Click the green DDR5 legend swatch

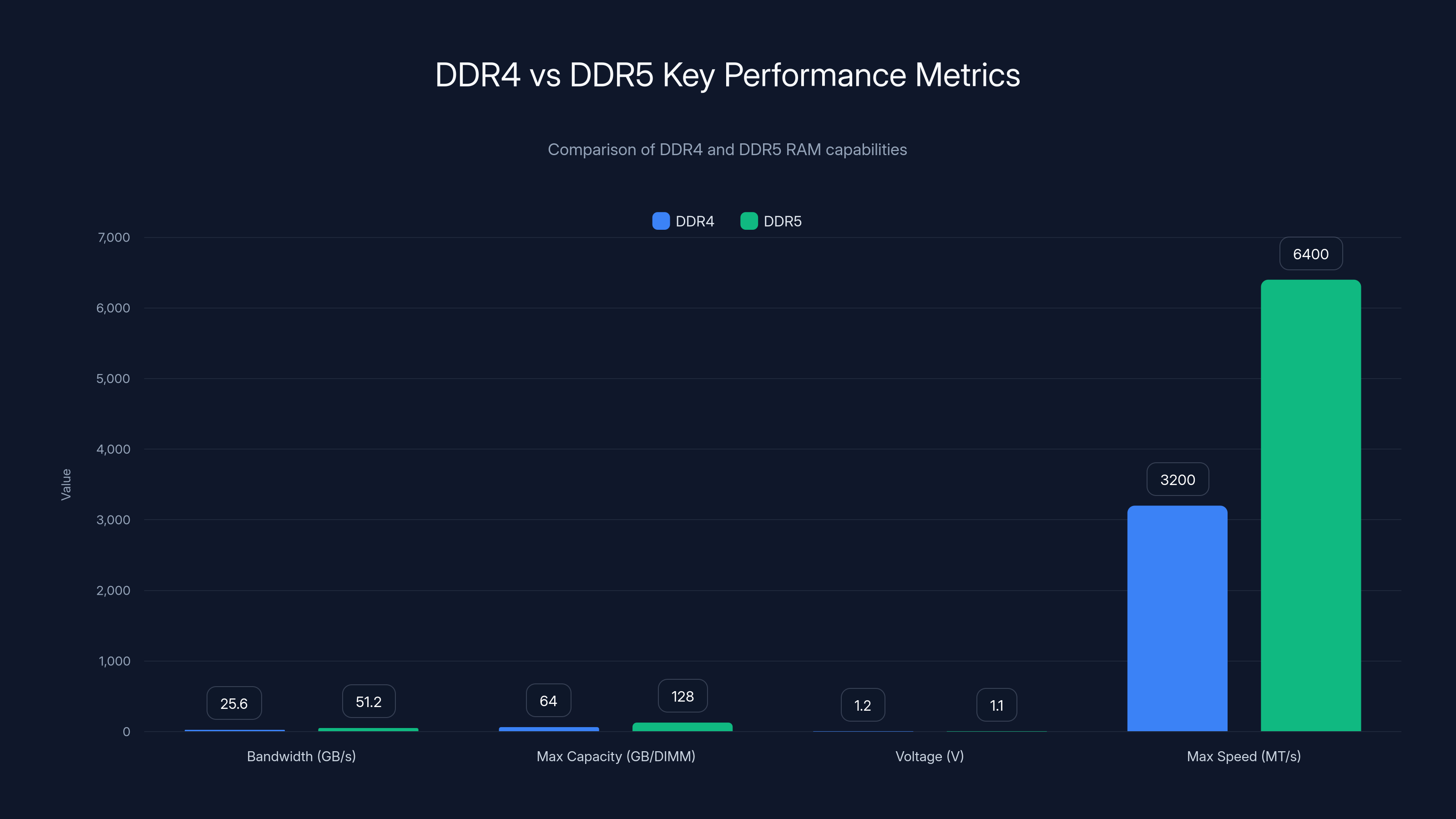pos(749,221)
